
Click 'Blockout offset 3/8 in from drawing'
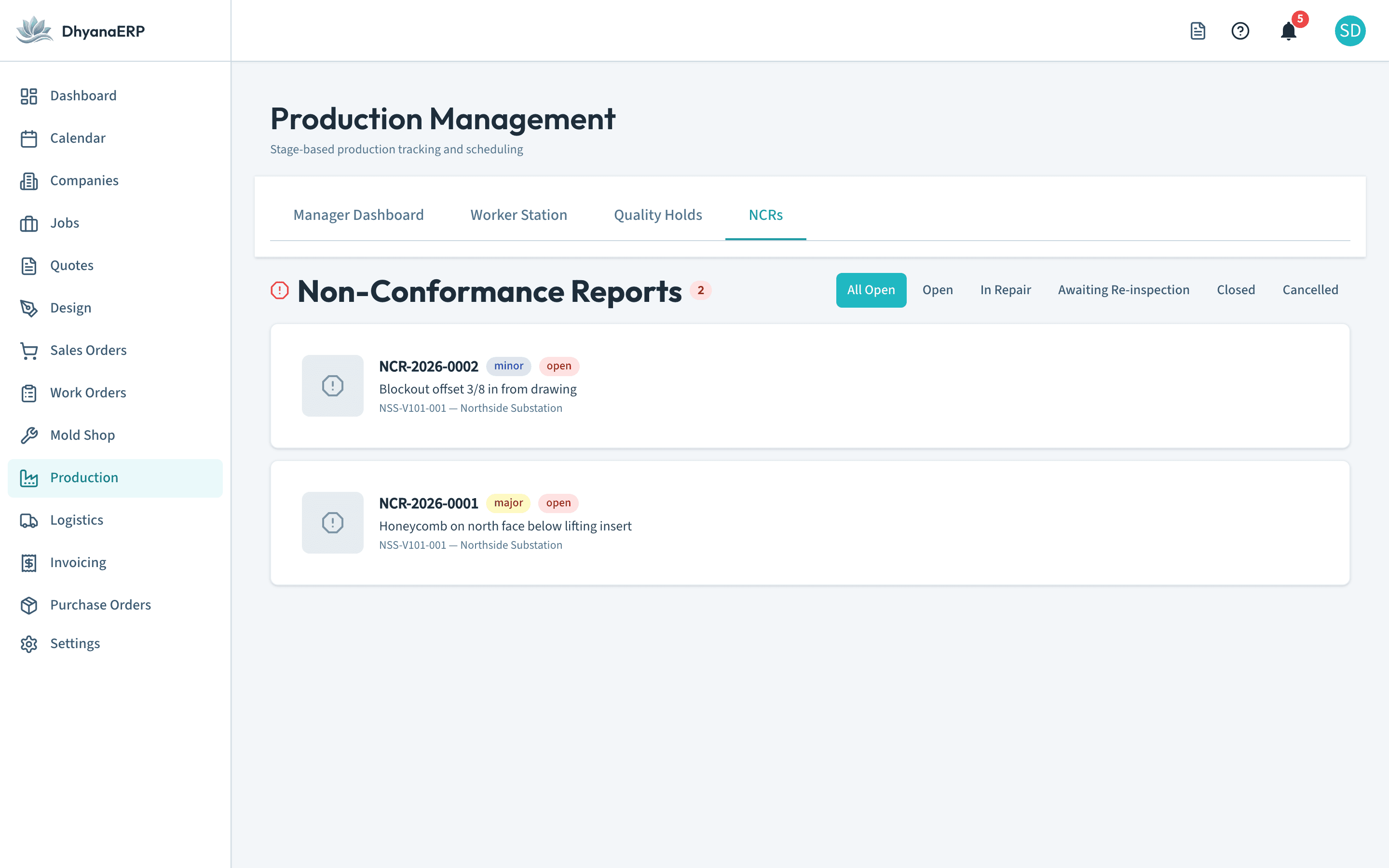(x=477, y=389)
